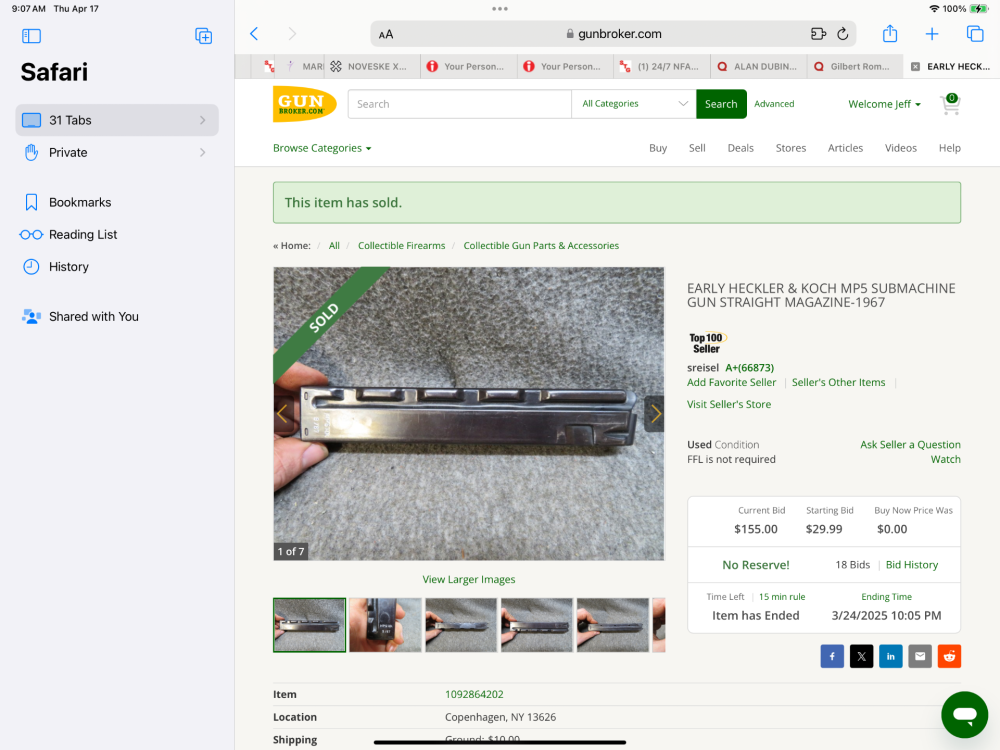Share the listing on Reddit
The image size is (1000, 750).
(949, 656)
